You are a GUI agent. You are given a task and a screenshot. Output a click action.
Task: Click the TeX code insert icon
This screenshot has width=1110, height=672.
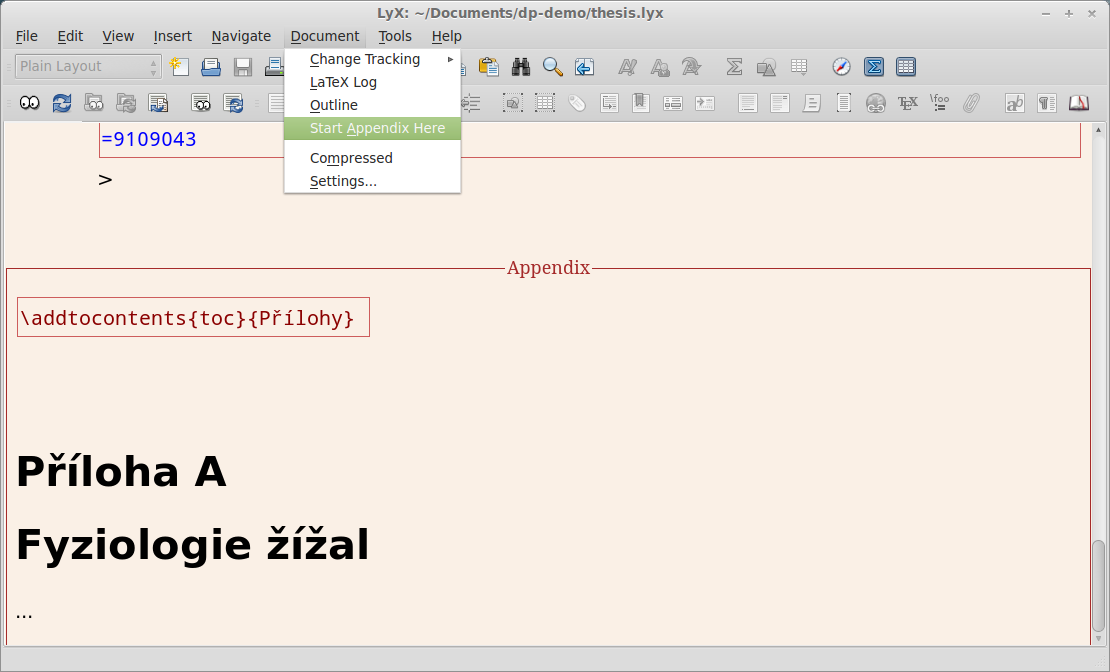point(908,103)
